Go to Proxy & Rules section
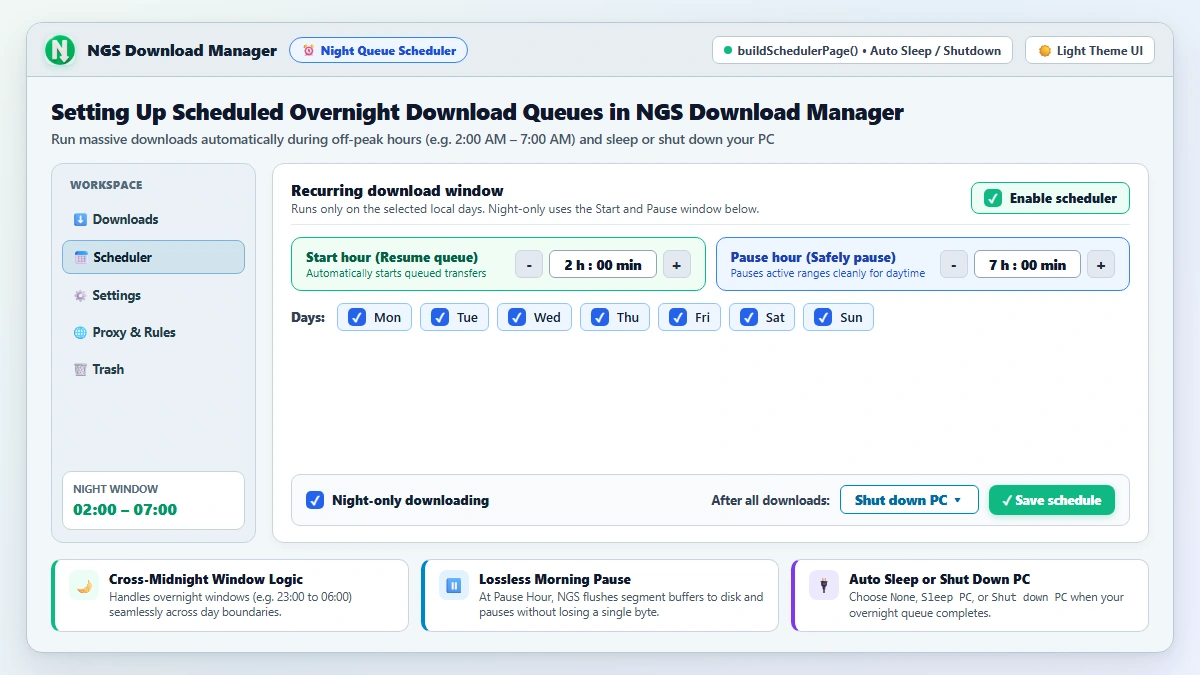 click(153, 332)
